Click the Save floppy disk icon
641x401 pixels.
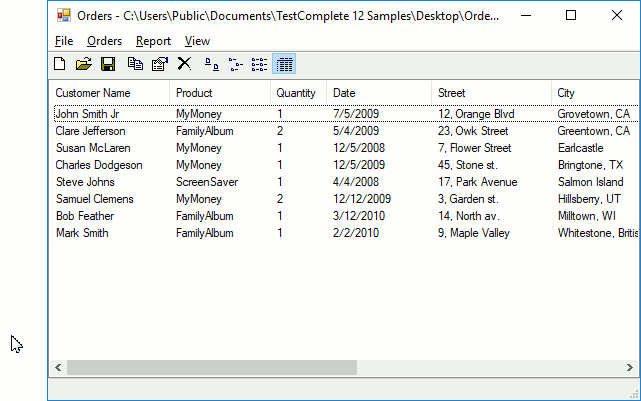(108, 64)
